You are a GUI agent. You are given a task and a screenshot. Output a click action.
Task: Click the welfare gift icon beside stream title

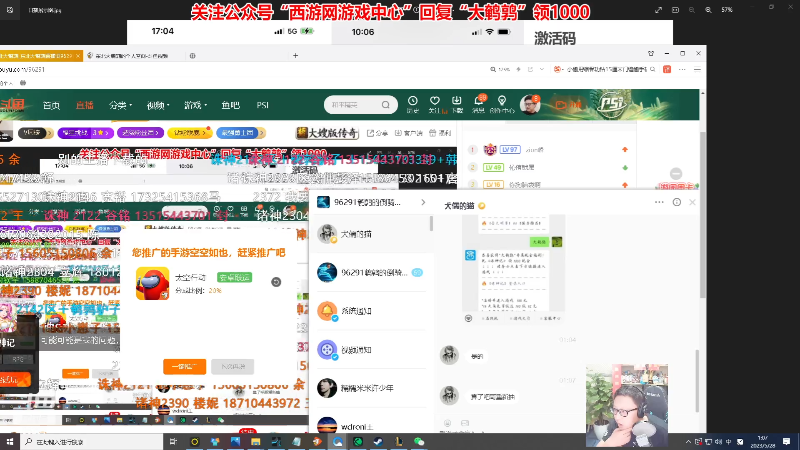coord(440,133)
